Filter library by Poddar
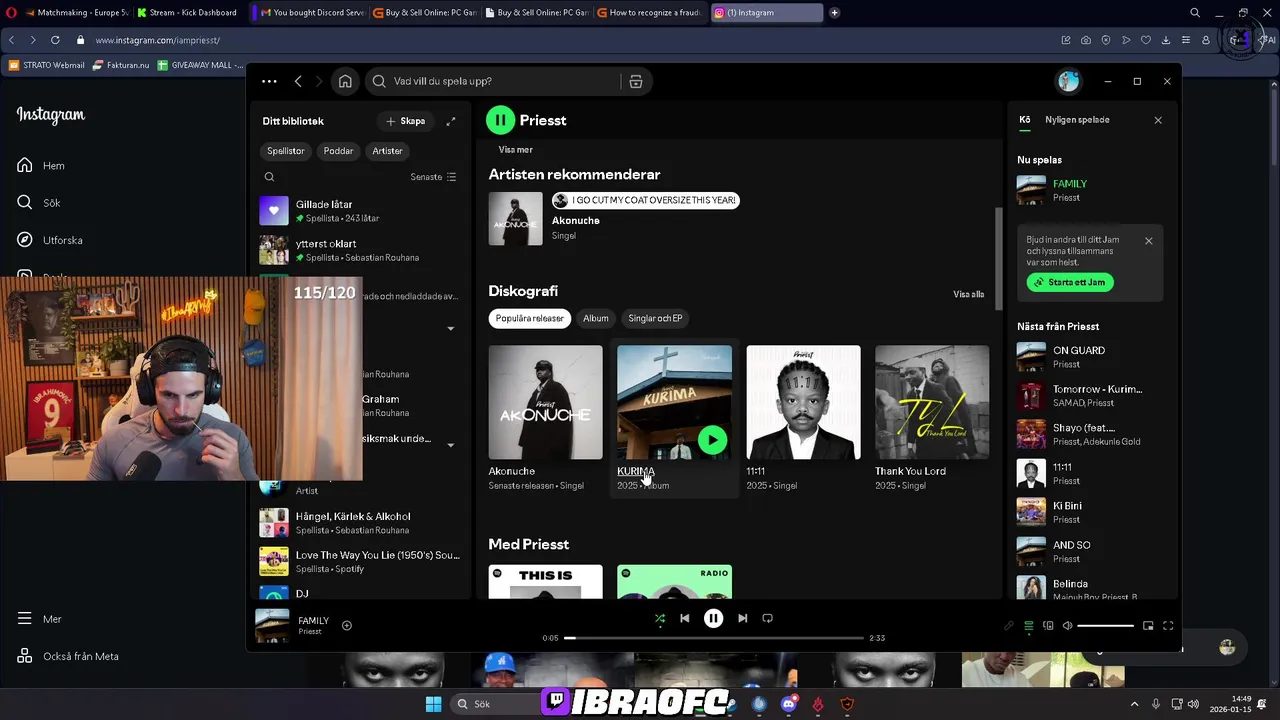 click(338, 151)
